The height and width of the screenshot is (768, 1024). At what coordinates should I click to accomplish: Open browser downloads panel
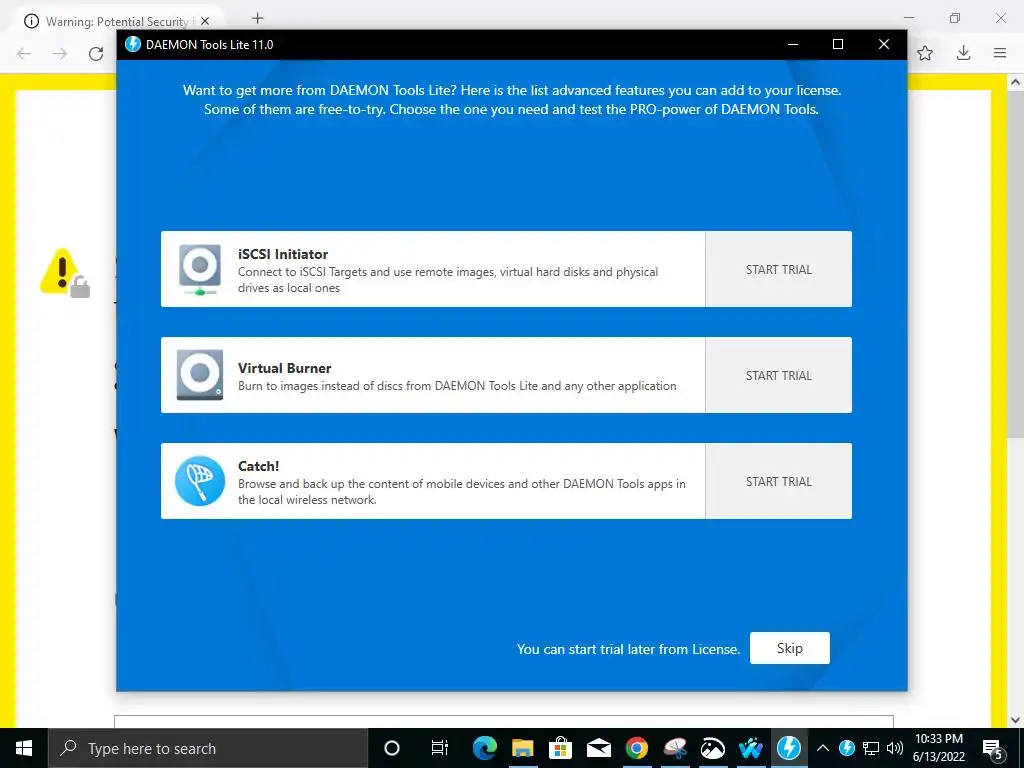tap(963, 54)
